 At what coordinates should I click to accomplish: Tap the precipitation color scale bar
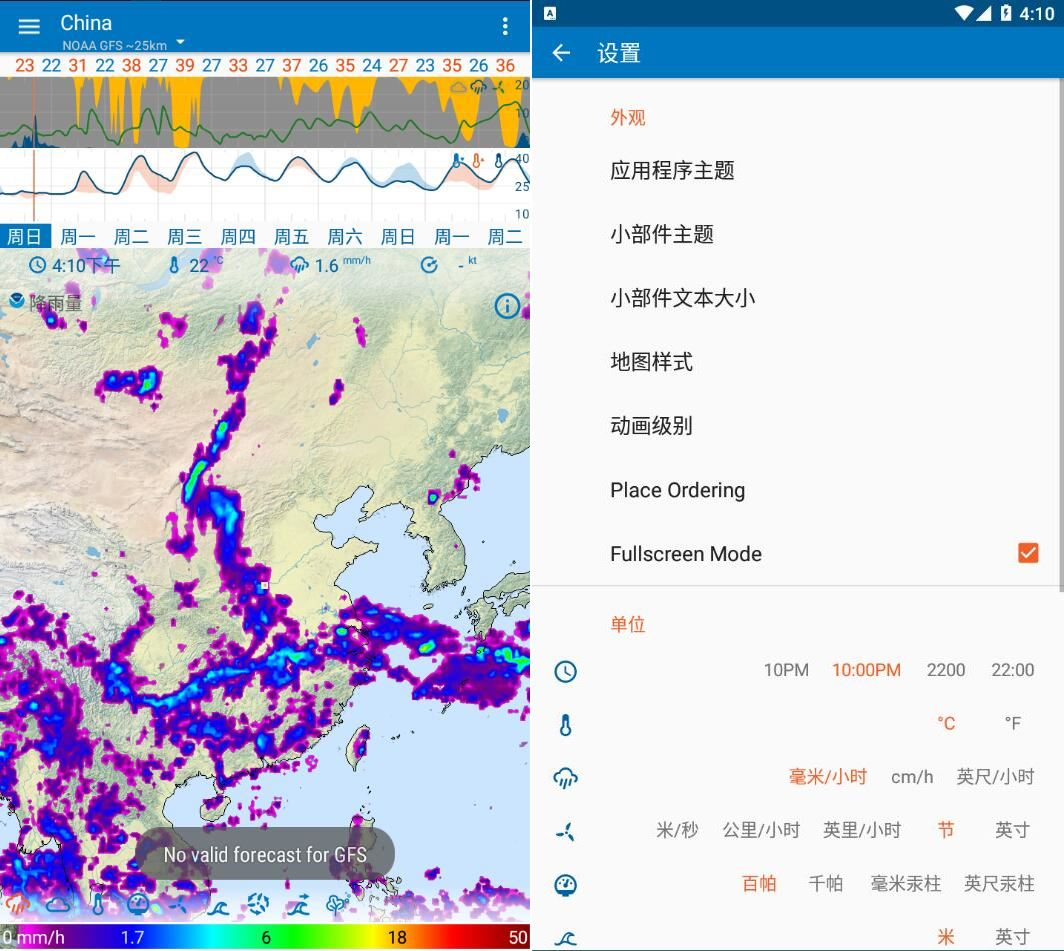coord(265,938)
